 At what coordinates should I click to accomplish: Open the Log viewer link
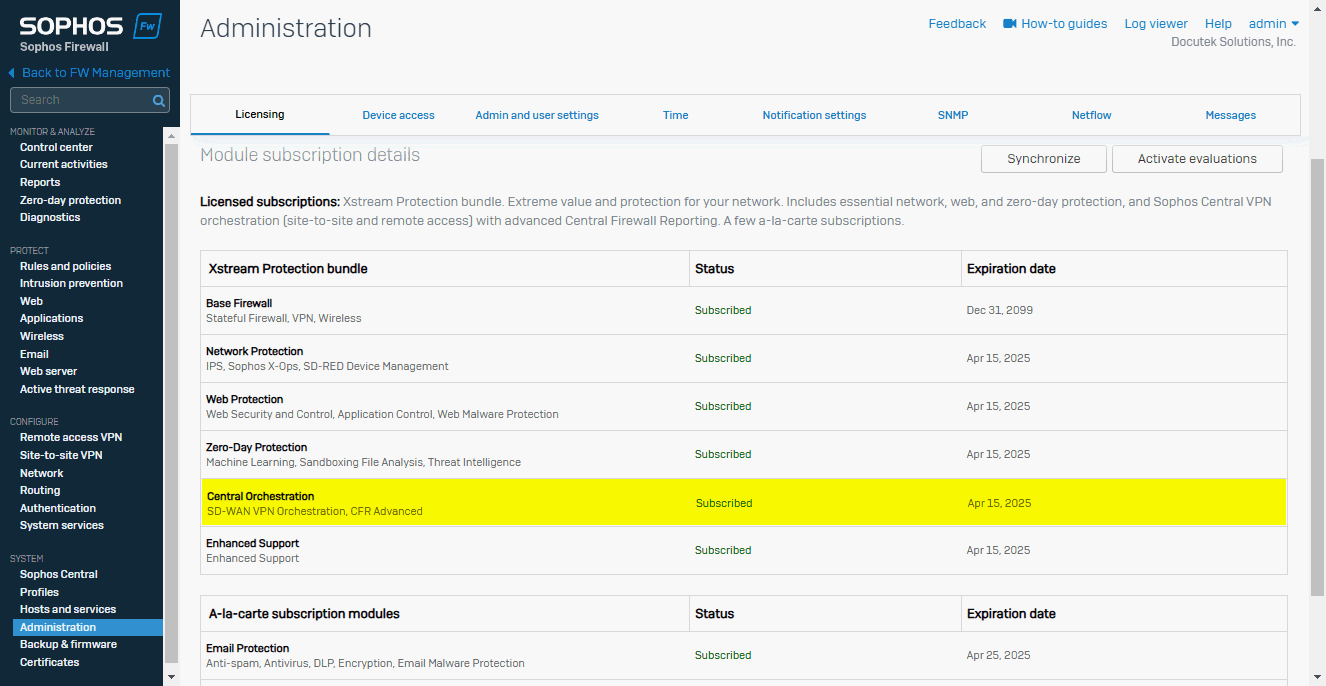click(1156, 23)
